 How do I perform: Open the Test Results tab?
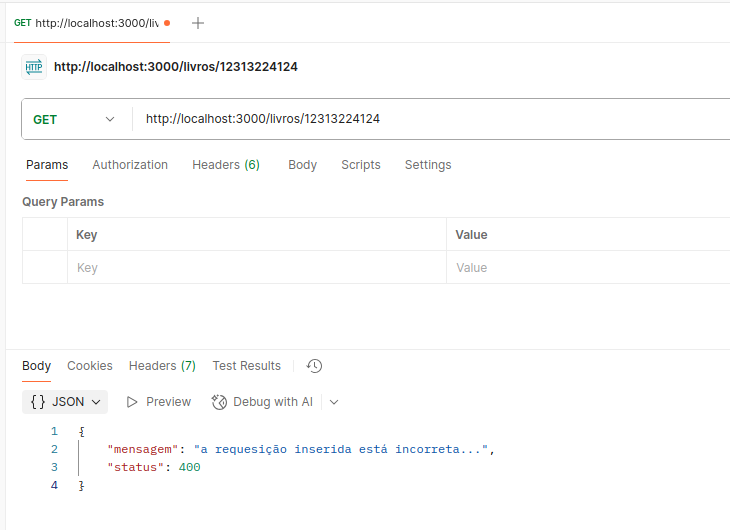pyautogui.click(x=246, y=366)
